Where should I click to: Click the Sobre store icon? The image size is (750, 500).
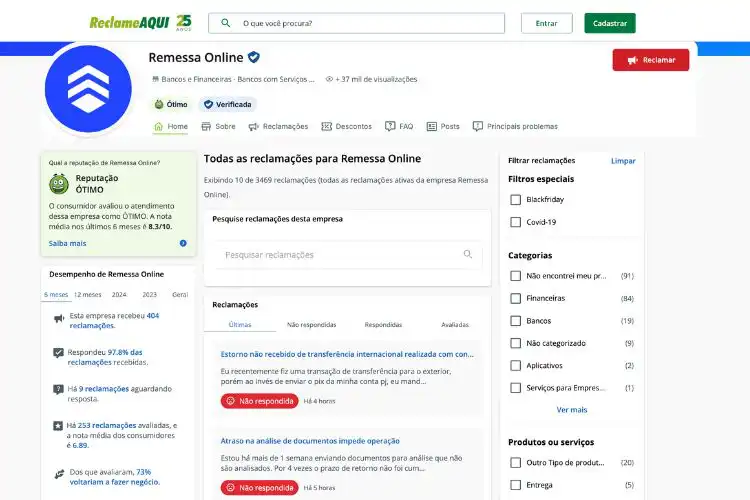click(206, 126)
